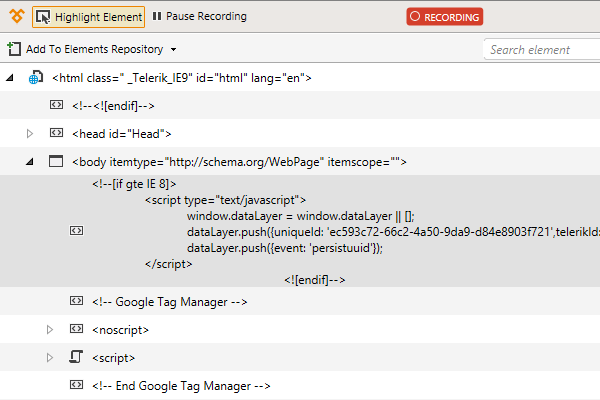Screen dimensions: 600x400
Task: Focus the Search element field
Action: click(542, 49)
